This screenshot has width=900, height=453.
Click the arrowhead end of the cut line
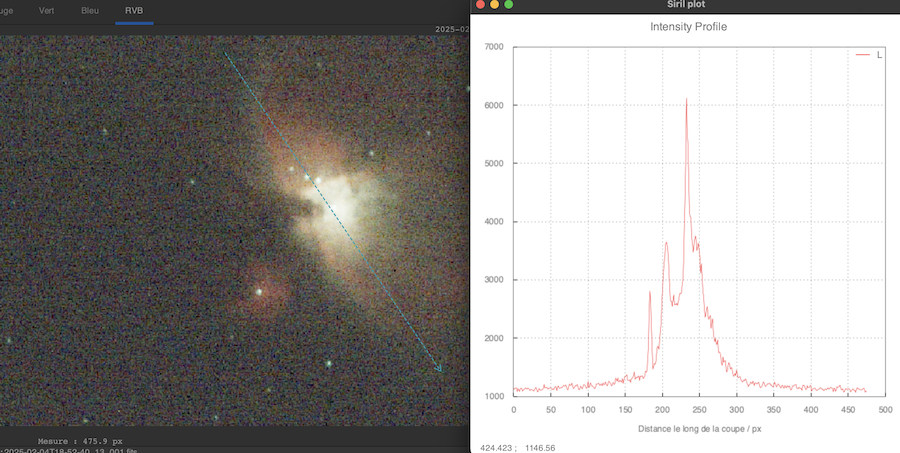coord(440,370)
